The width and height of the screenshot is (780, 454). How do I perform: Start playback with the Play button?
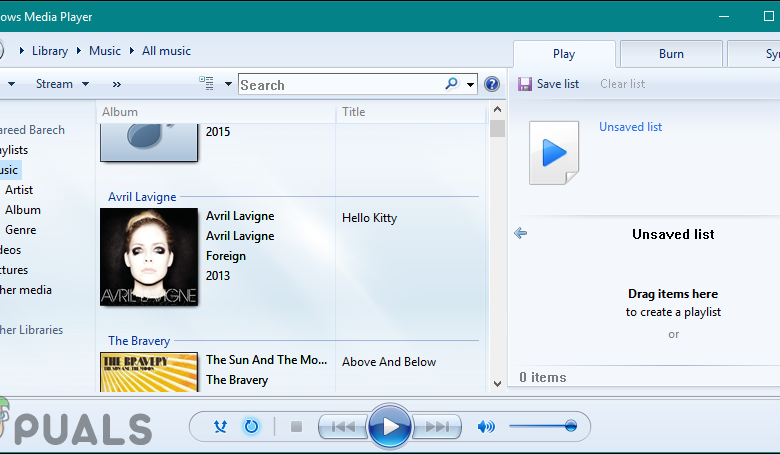pos(390,426)
